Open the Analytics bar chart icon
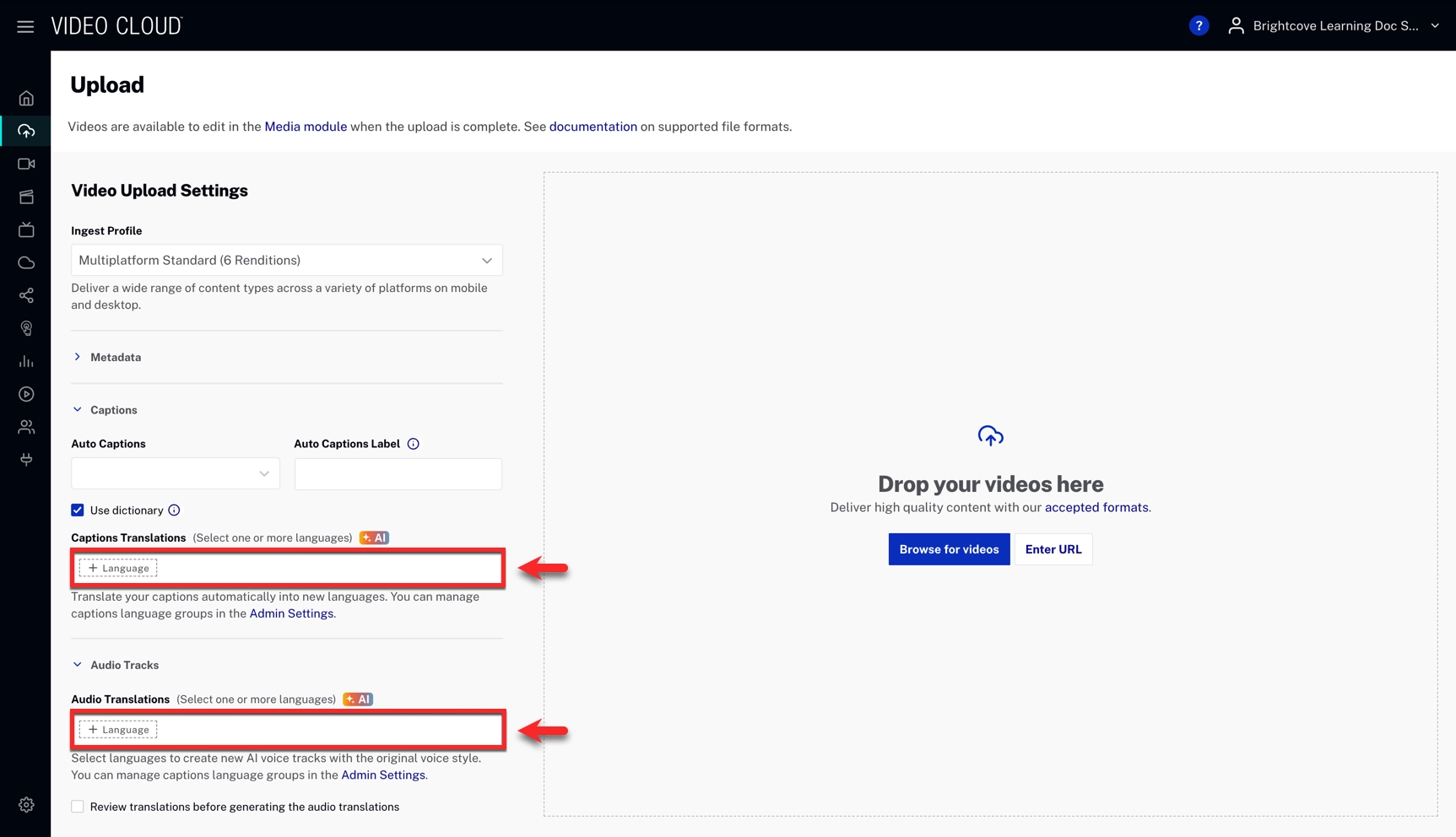1456x837 pixels. click(26, 361)
